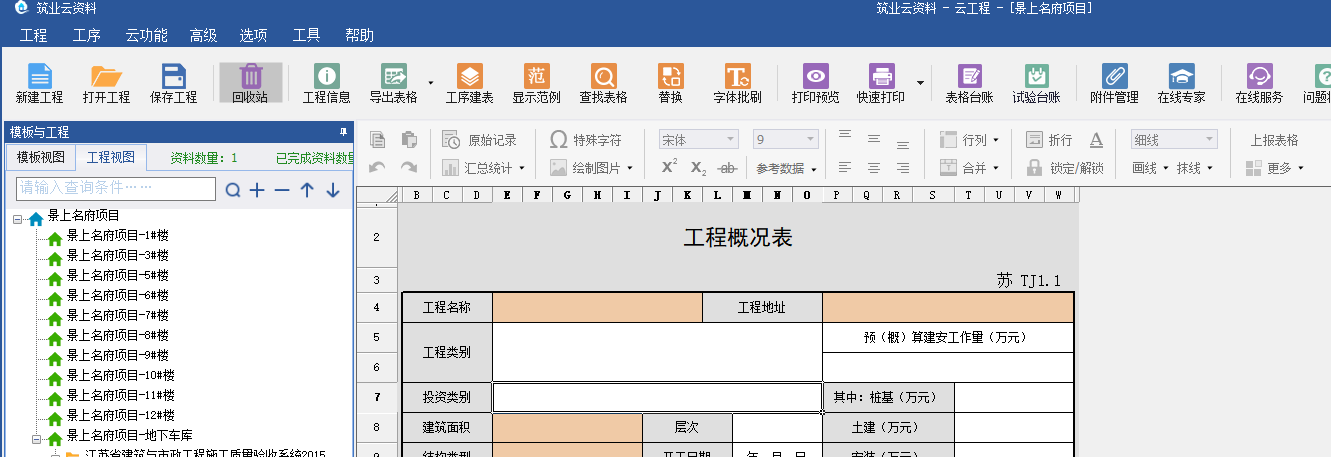Click the tree search input field

point(116,188)
